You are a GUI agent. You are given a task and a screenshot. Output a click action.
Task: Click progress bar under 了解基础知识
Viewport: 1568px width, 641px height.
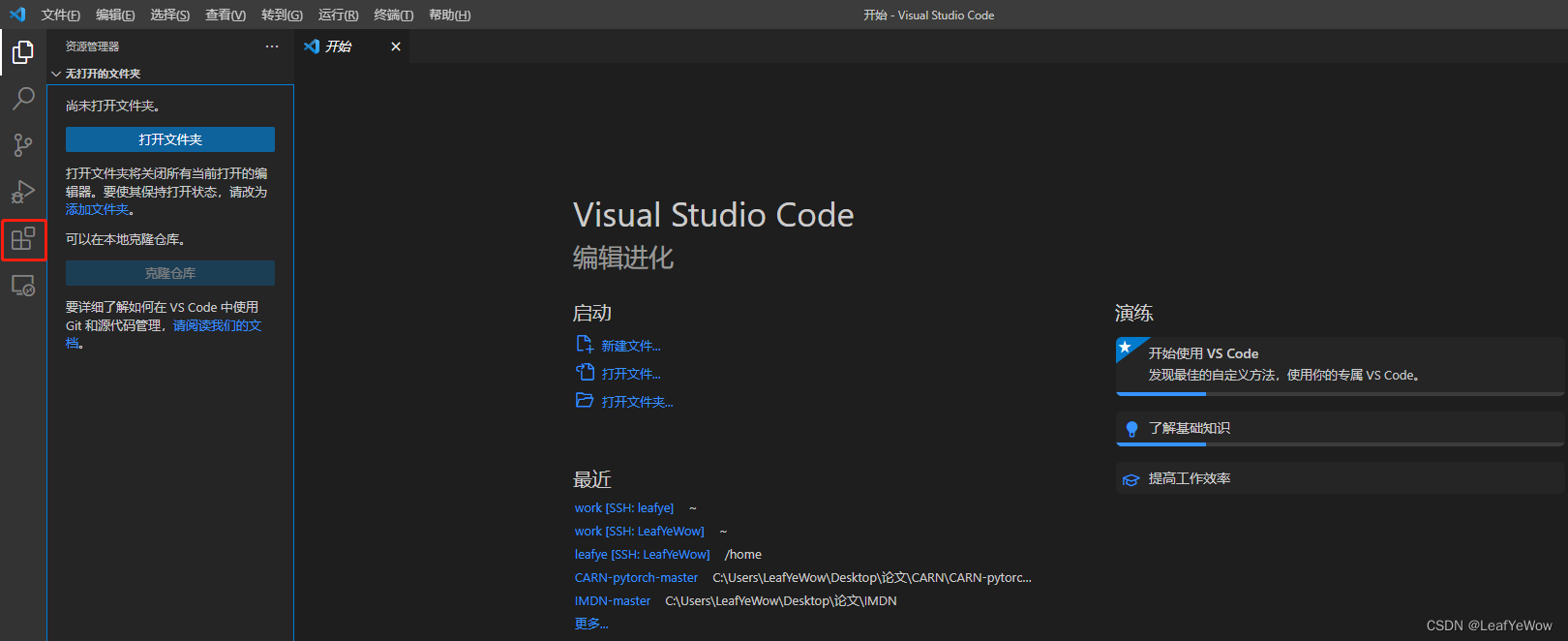tap(1340, 444)
